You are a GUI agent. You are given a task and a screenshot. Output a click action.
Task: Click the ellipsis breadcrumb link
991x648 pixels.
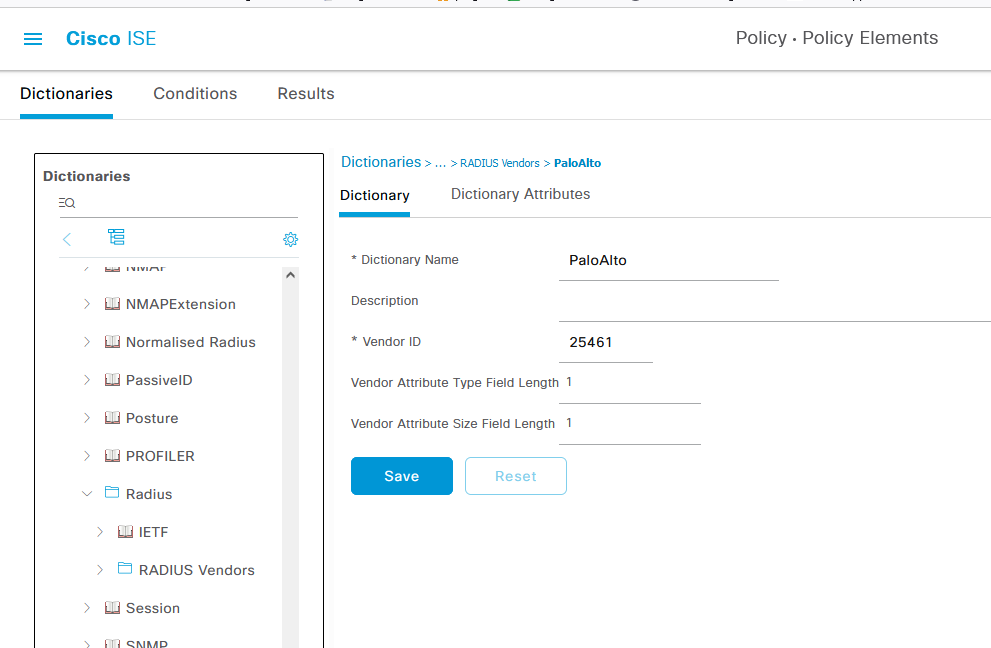coord(441,162)
